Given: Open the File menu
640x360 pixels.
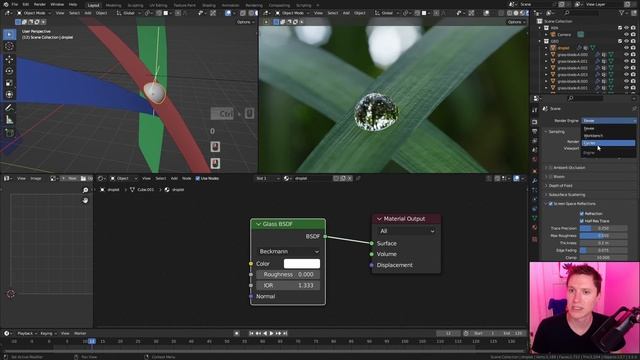Looking at the screenshot, I should pos(15,4).
